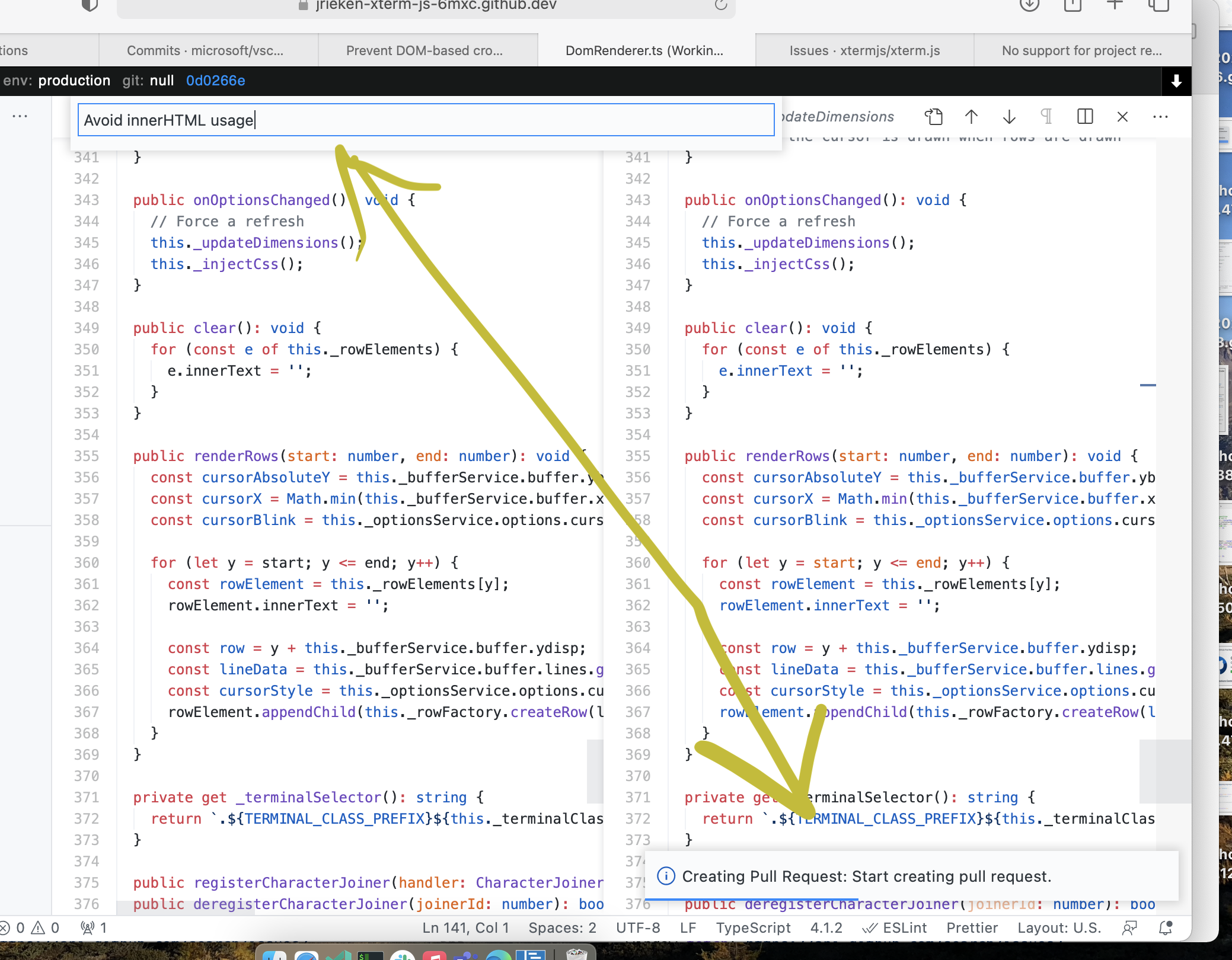The width and height of the screenshot is (1232, 960).
Task: Click horizontal scrollbar in left diff pane
Action: coord(185,908)
